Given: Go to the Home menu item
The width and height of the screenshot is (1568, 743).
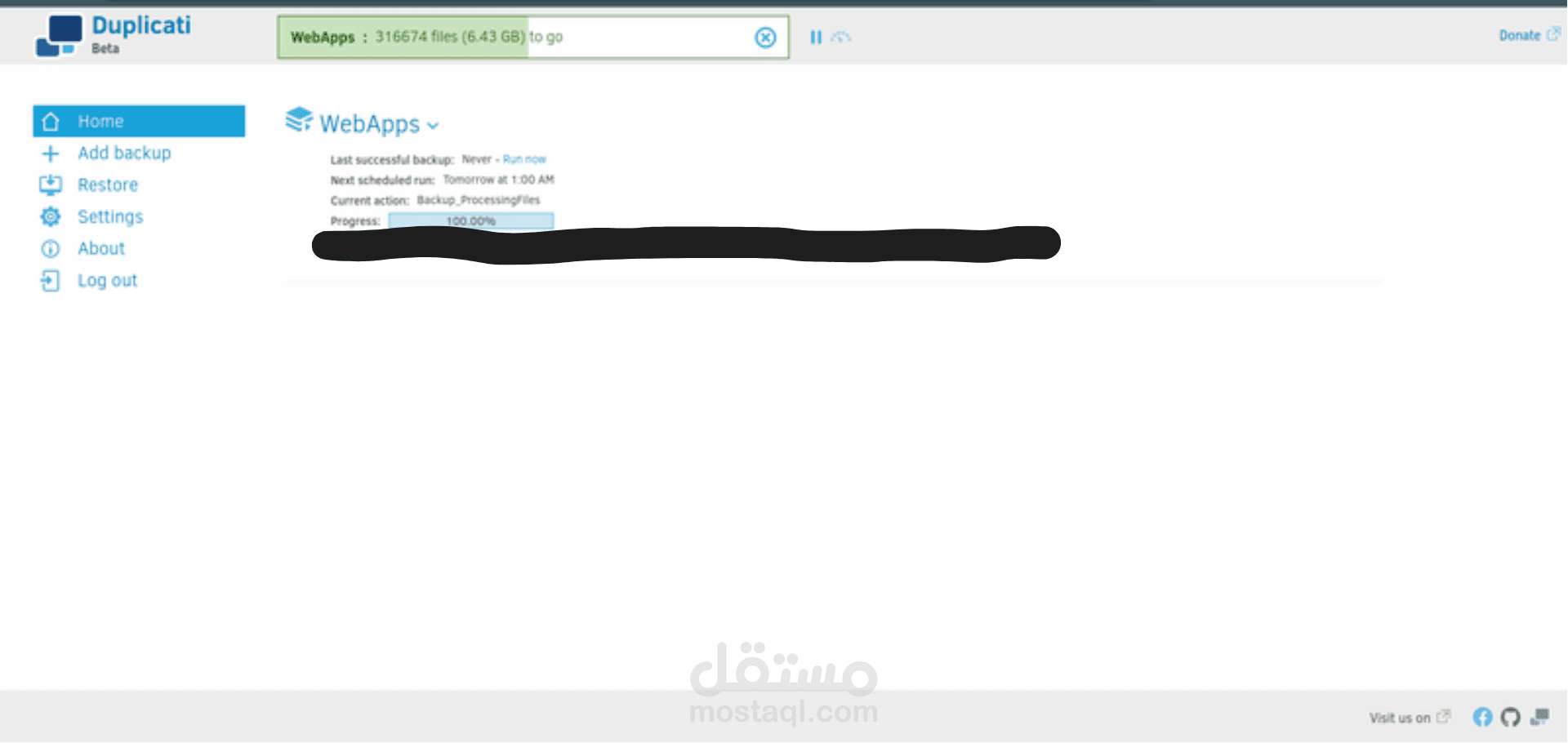Looking at the screenshot, I should (x=139, y=121).
